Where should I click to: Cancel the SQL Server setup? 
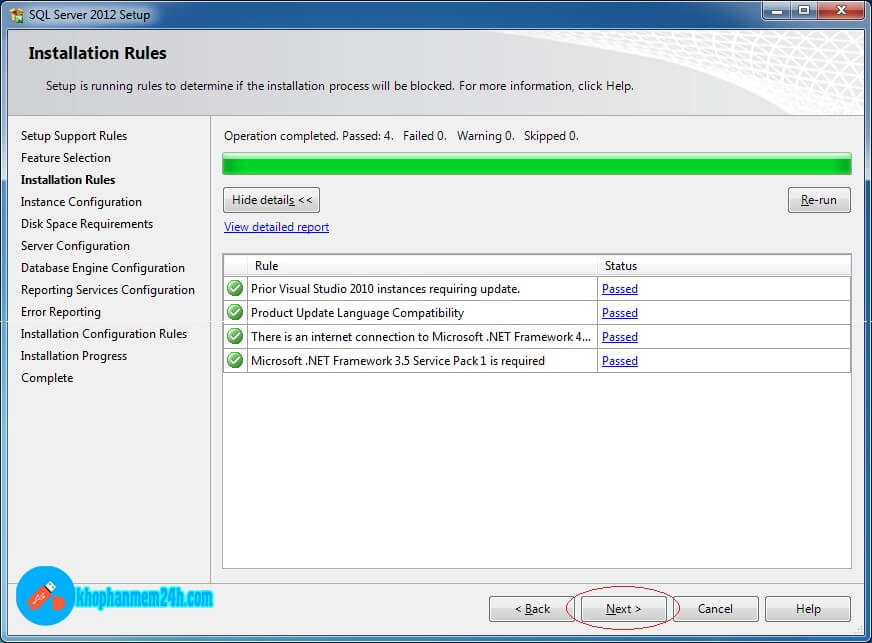715,608
